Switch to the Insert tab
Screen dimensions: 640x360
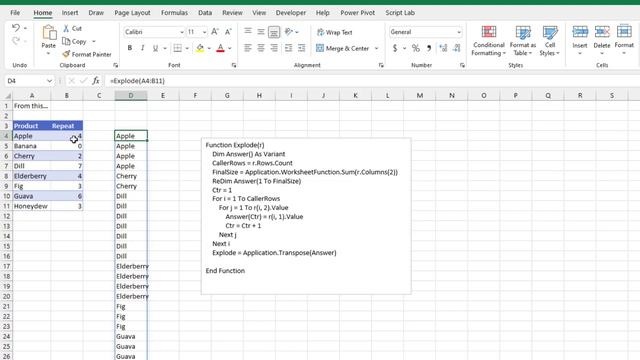click(x=70, y=13)
